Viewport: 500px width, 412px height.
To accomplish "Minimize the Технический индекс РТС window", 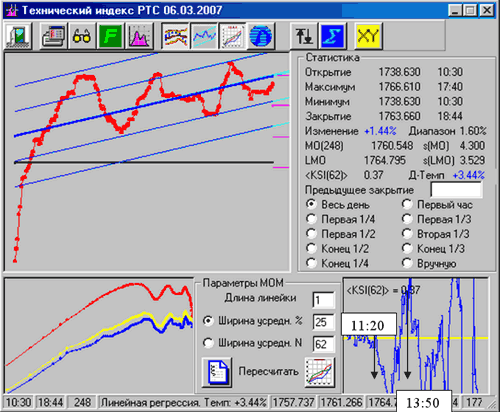I will pos(455,11).
